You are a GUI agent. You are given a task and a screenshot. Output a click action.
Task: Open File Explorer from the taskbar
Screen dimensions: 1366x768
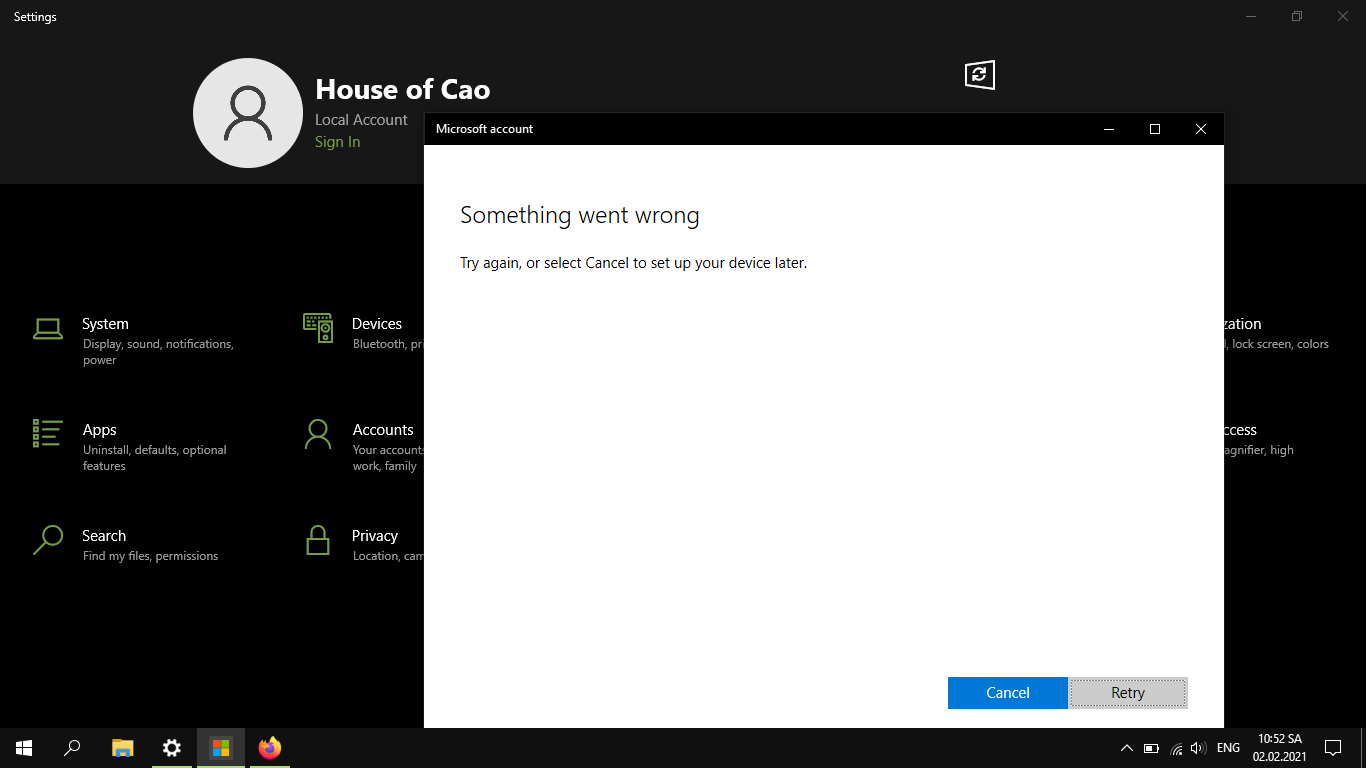pos(122,748)
